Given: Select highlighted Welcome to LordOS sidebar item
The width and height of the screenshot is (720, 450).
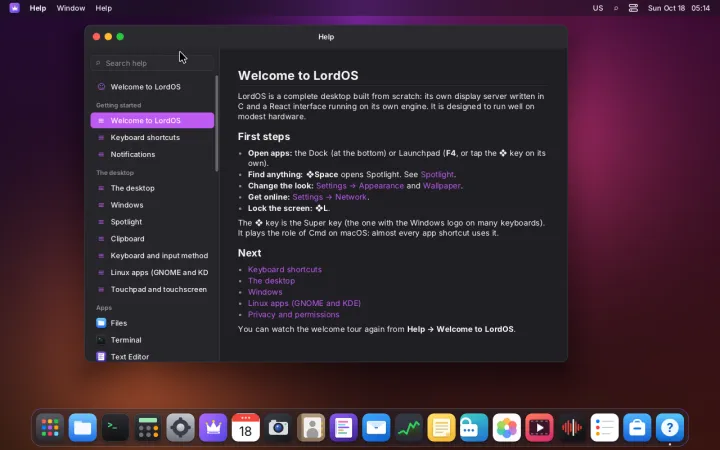Looking at the screenshot, I should [x=152, y=120].
